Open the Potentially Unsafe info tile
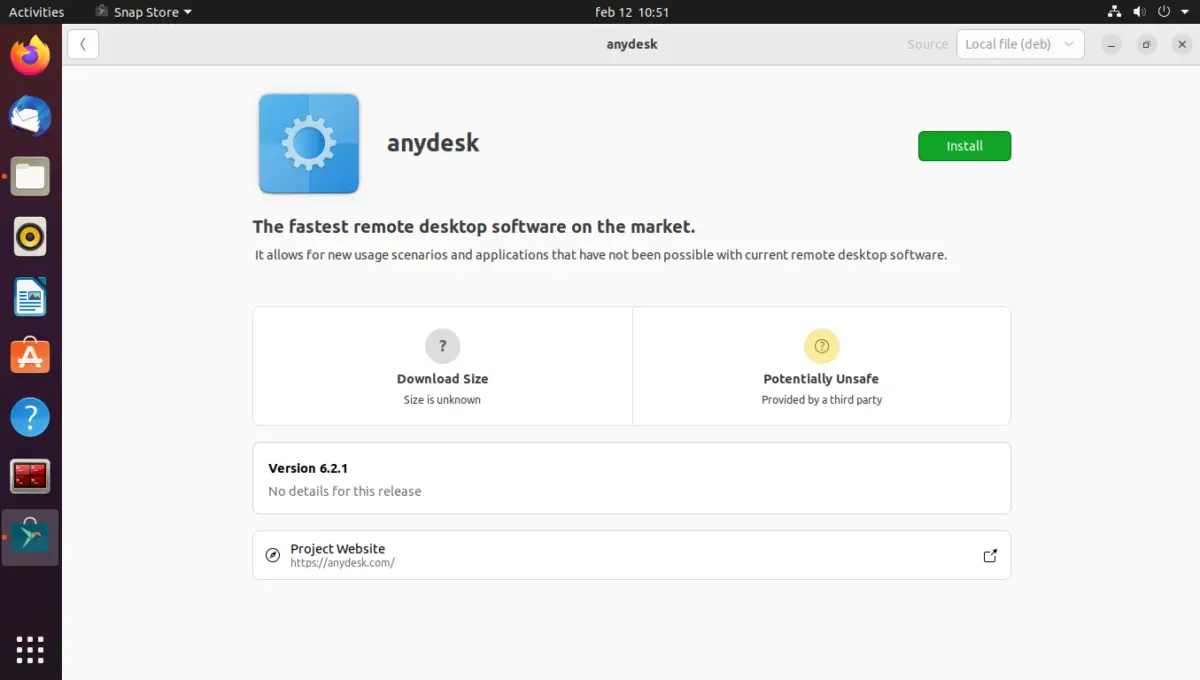Image resolution: width=1200 pixels, height=680 pixels. pos(822,366)
